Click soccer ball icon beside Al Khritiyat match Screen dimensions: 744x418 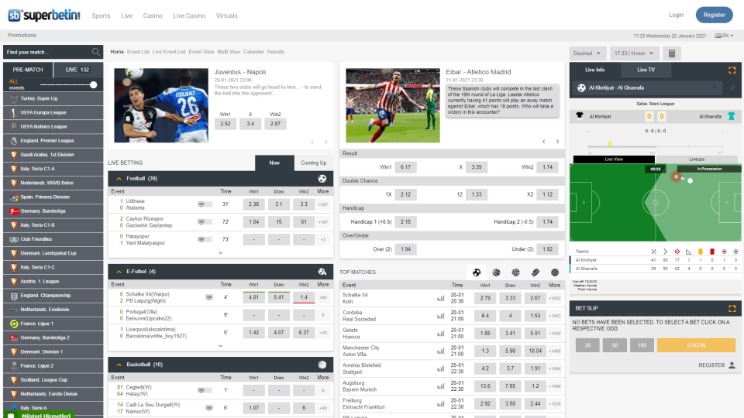point(581,88)
